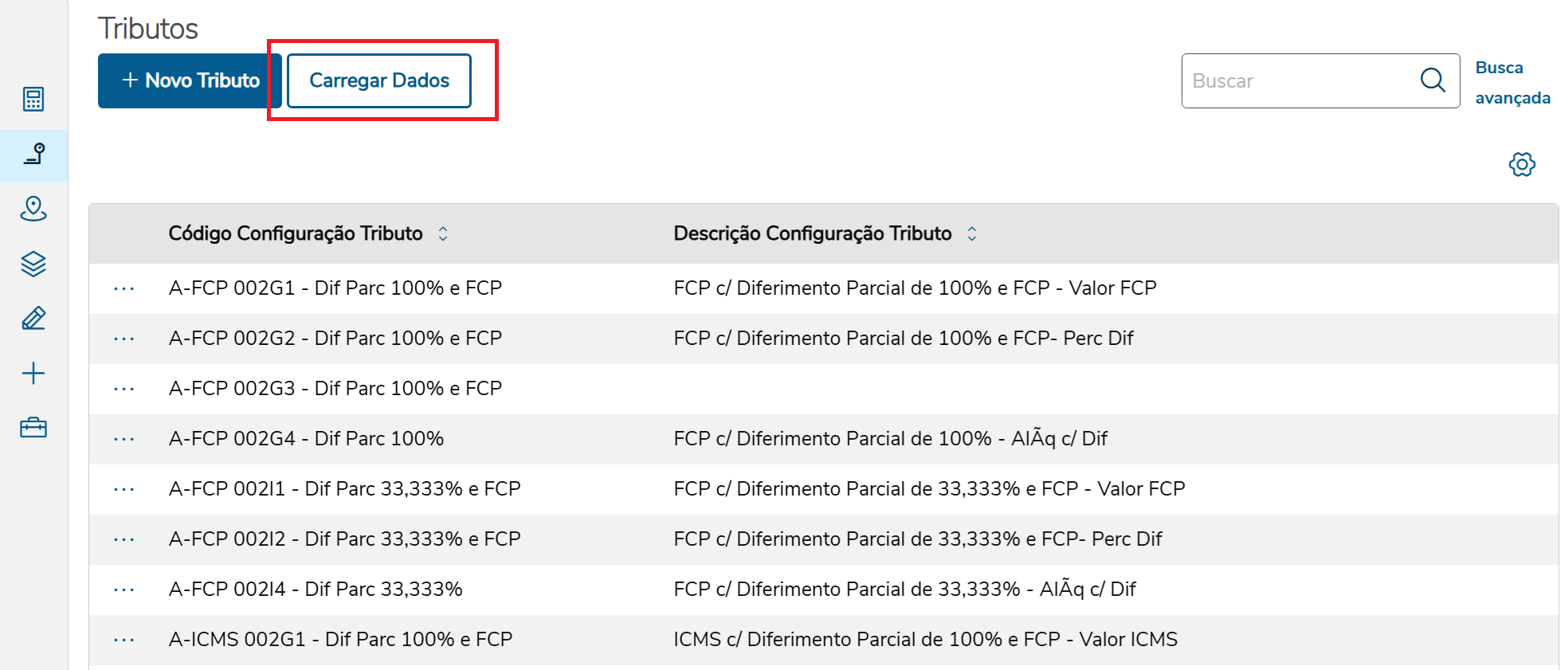Open actions menu for A-FCP 002G3 row
The width and height of the screenshot is (1568, 670).
[124, 389]
